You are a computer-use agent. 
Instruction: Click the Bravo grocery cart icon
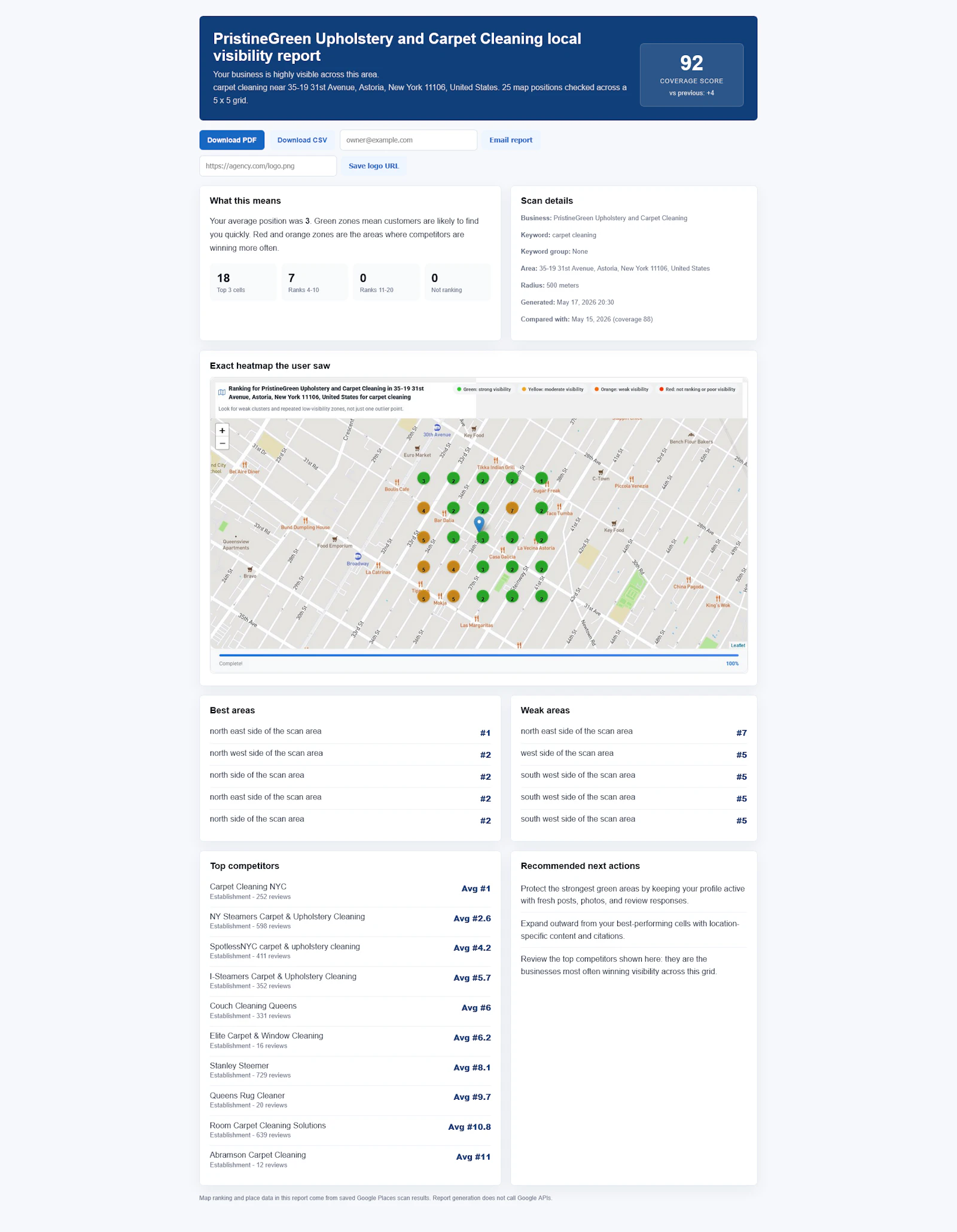tap(250, 569)
